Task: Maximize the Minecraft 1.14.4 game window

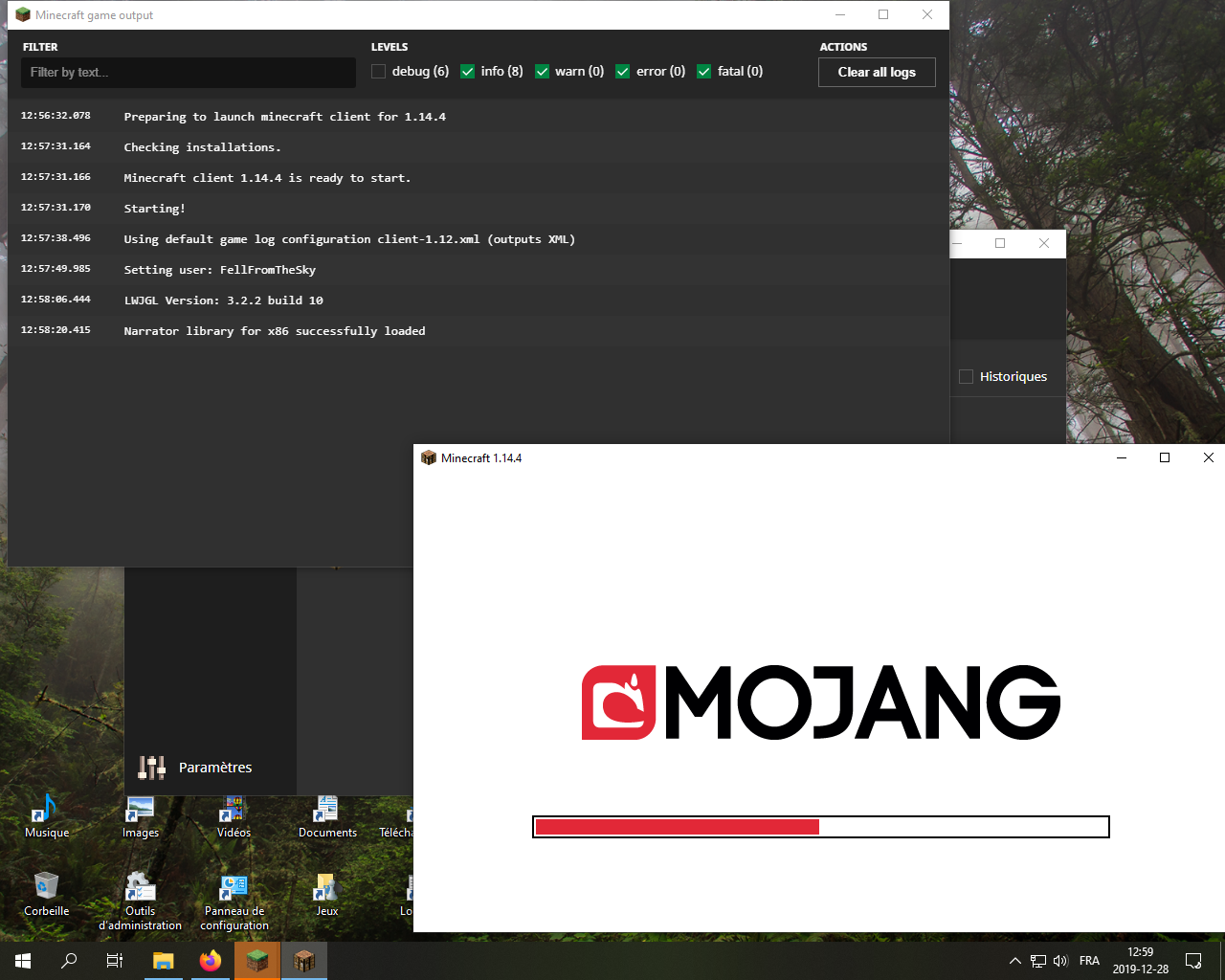Action: (1165, 458)
